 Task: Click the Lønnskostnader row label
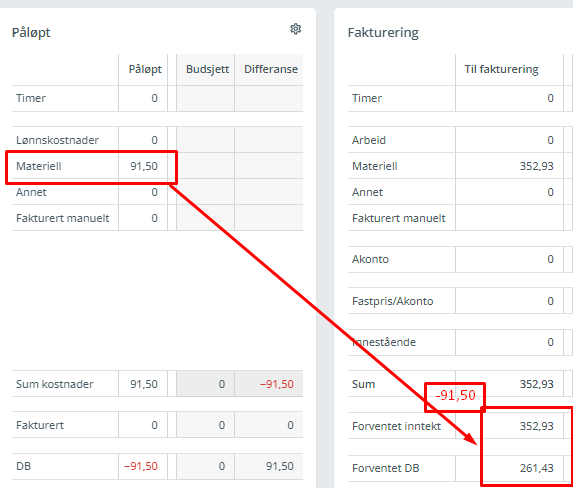(57, 140)
